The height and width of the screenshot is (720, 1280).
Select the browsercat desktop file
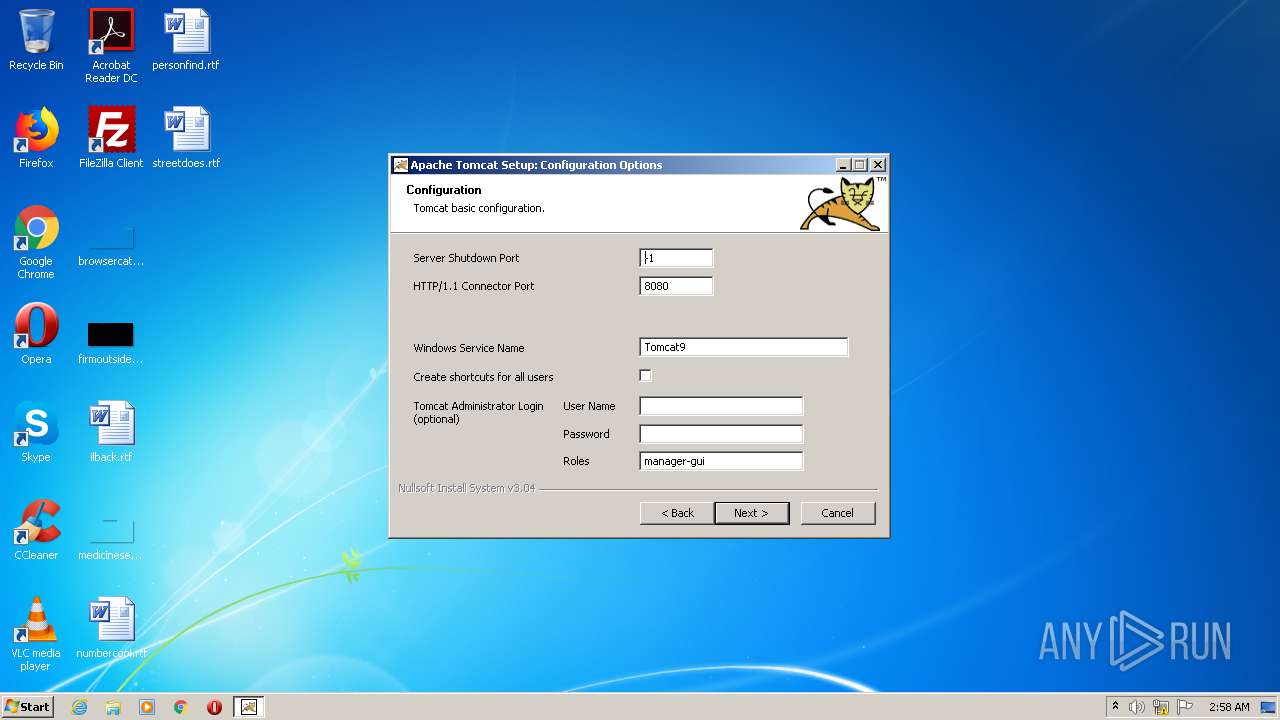(111, 247)
